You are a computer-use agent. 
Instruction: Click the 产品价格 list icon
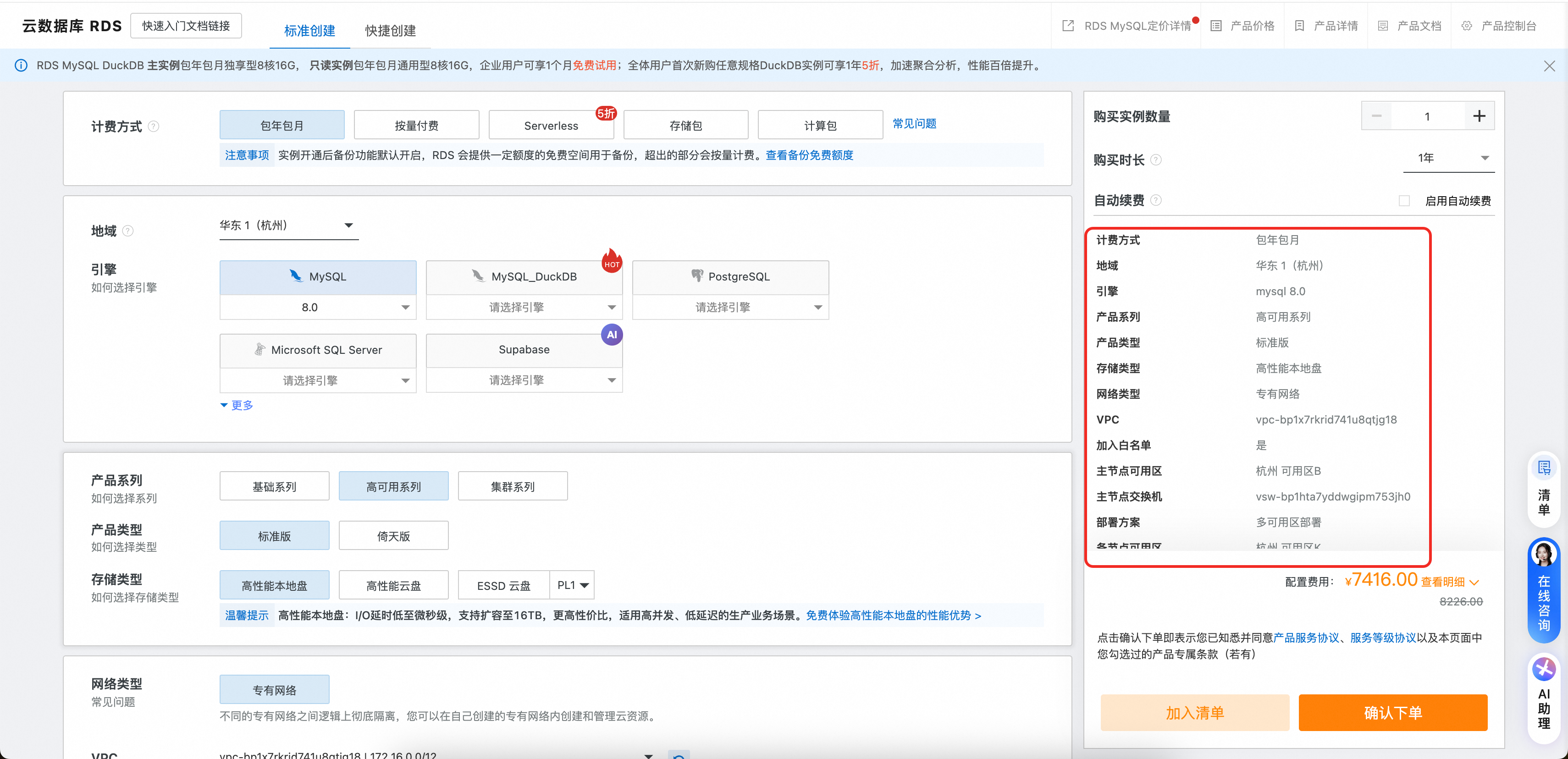1215,26
